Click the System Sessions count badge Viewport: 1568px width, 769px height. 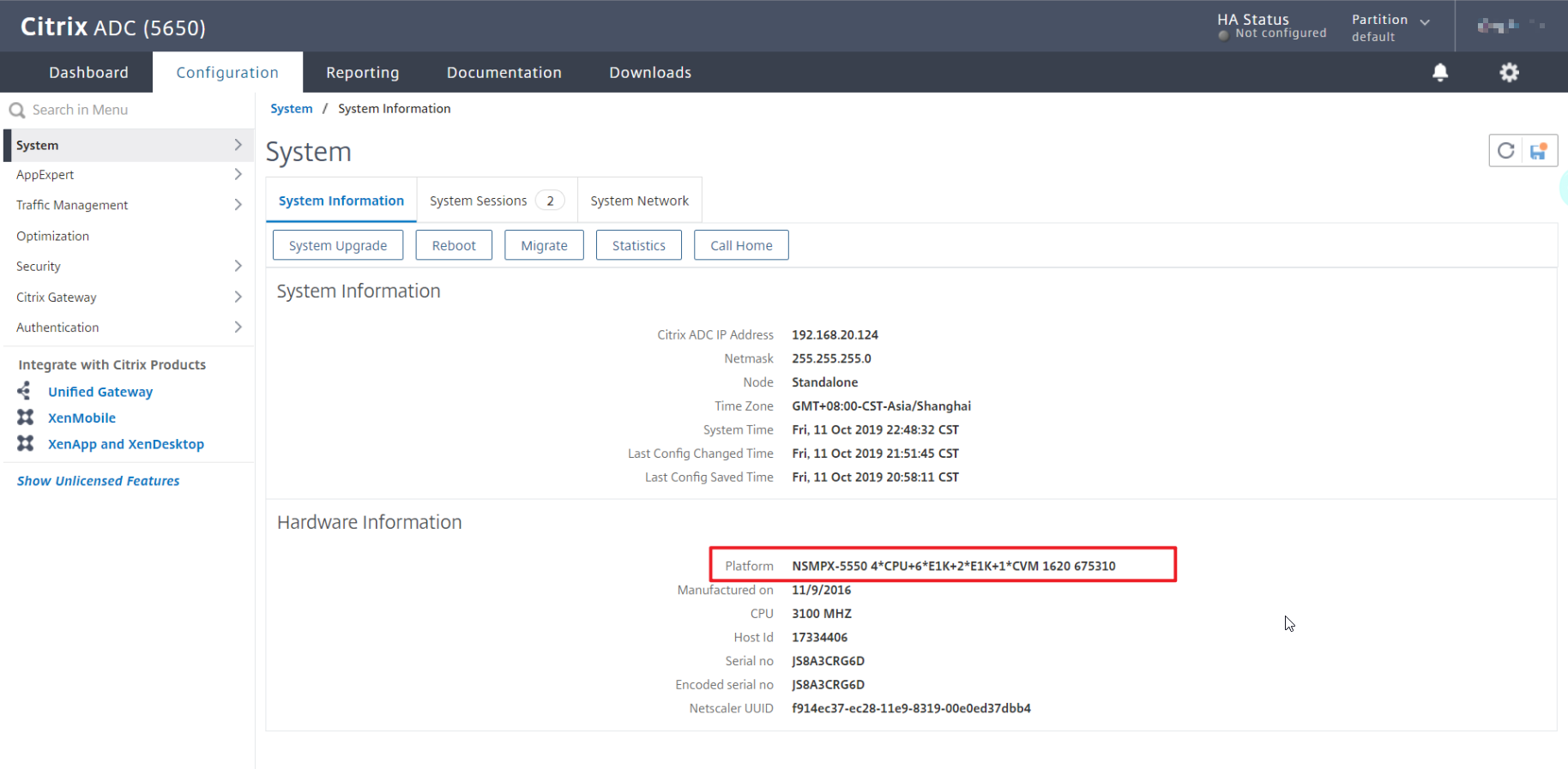[550, 201]
